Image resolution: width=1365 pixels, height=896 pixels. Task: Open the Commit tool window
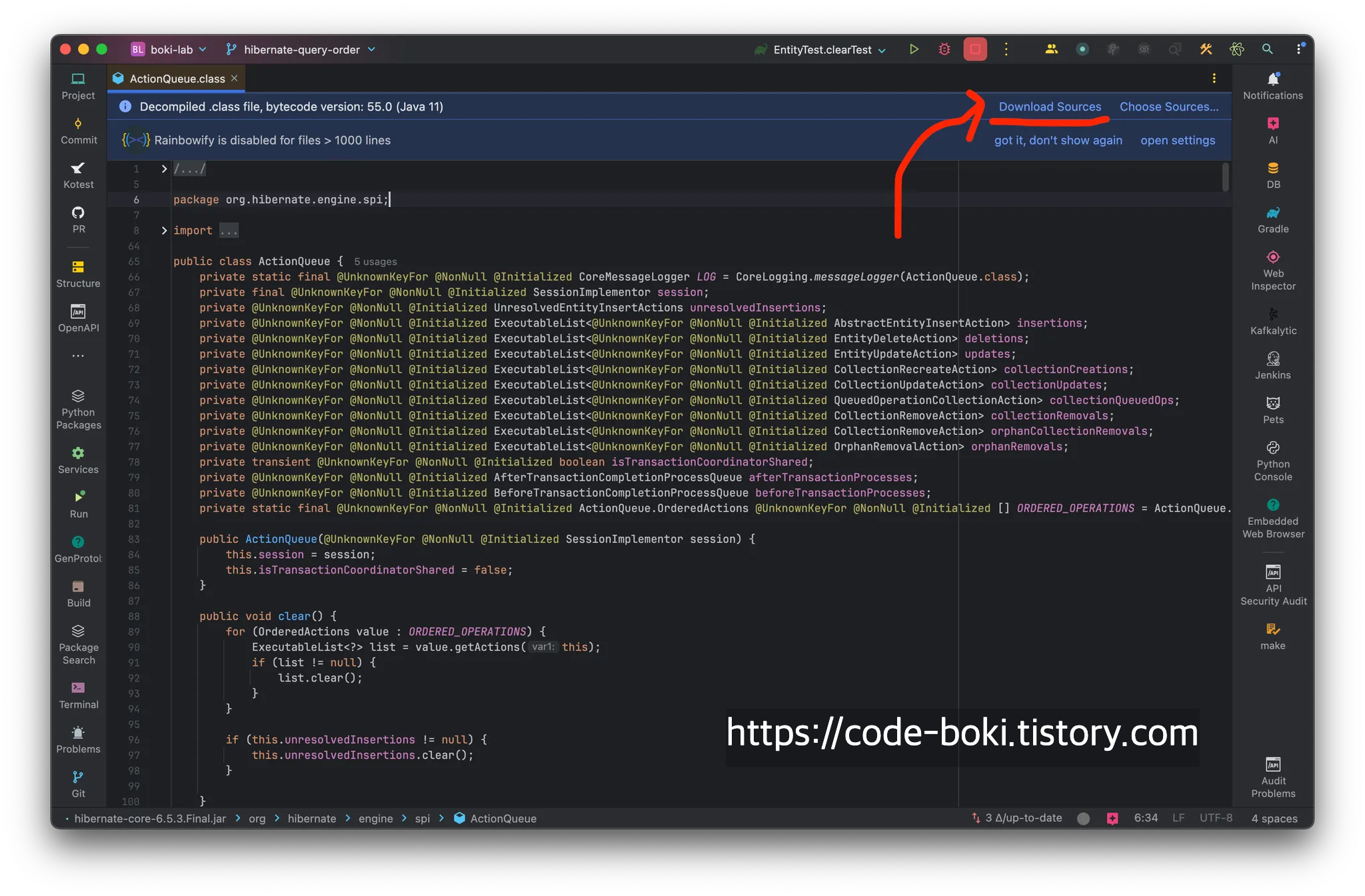coord(78,131)
